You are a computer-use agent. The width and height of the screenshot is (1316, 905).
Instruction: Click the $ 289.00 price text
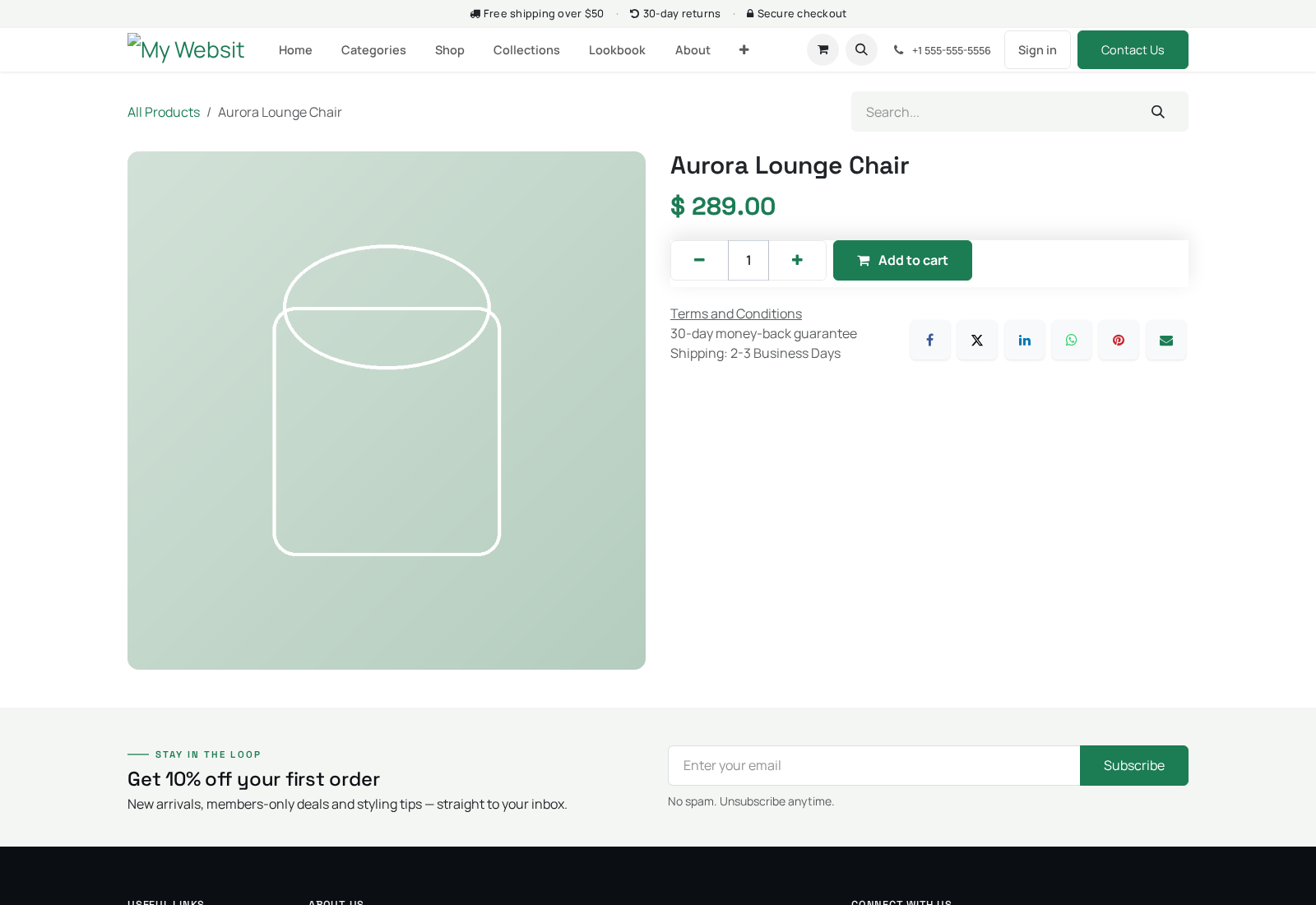(x=723, y=206)
